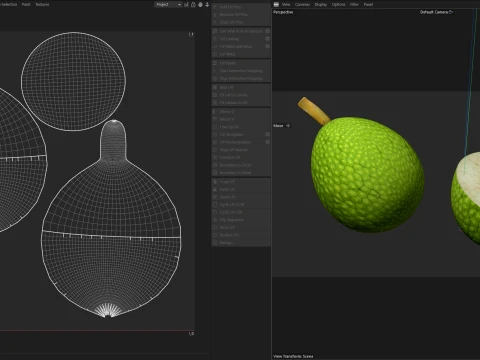Open the Options menu in 3D viewport
The image size is (480, 360).
click(x=338, y=5)
